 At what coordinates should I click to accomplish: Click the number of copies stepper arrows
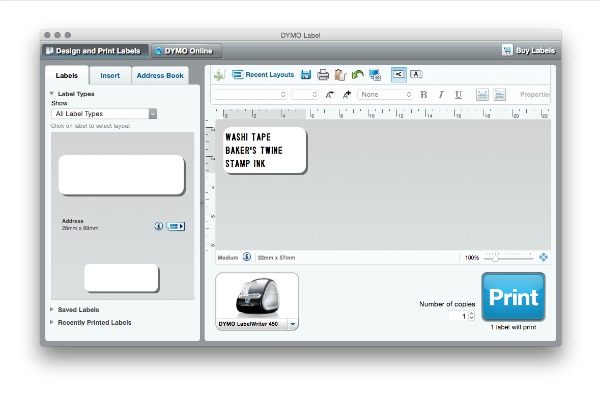(471, 316)
